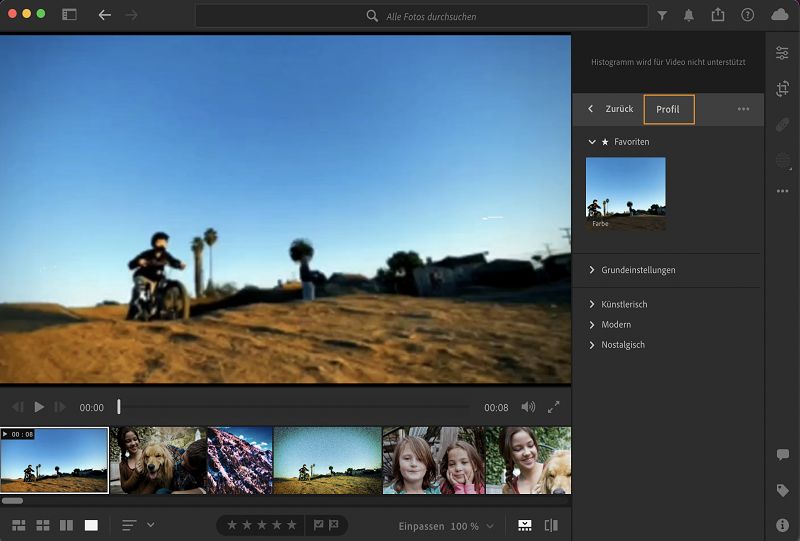The height and width of the screenshot is (541, 800).
Task: Expand the Modern profile group
Action: coord(610,325)
